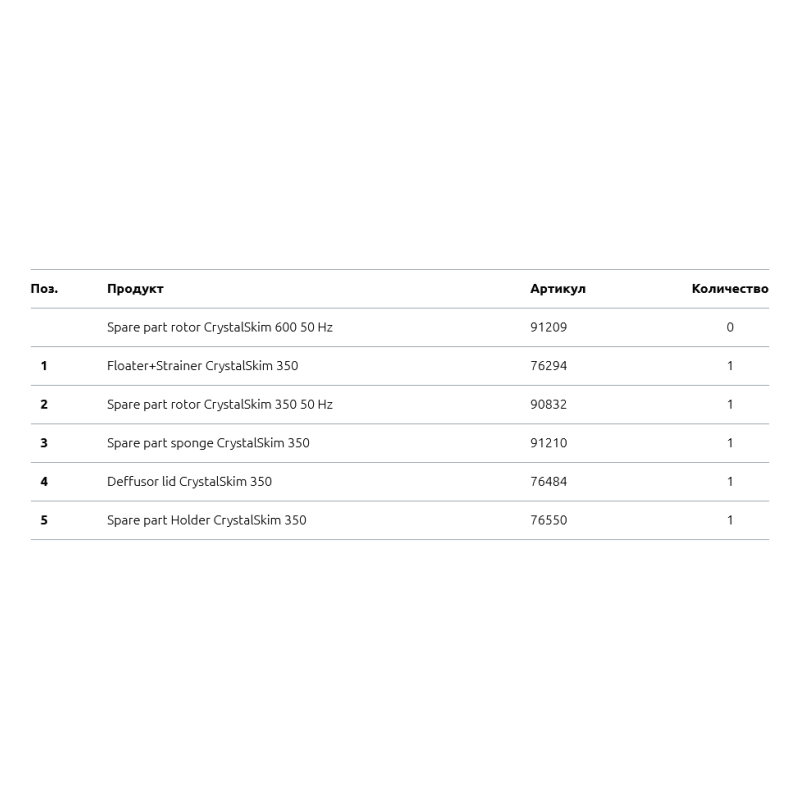The image size is (800, 800).
Task: Select article number 90832
Action: pos(548,404)
